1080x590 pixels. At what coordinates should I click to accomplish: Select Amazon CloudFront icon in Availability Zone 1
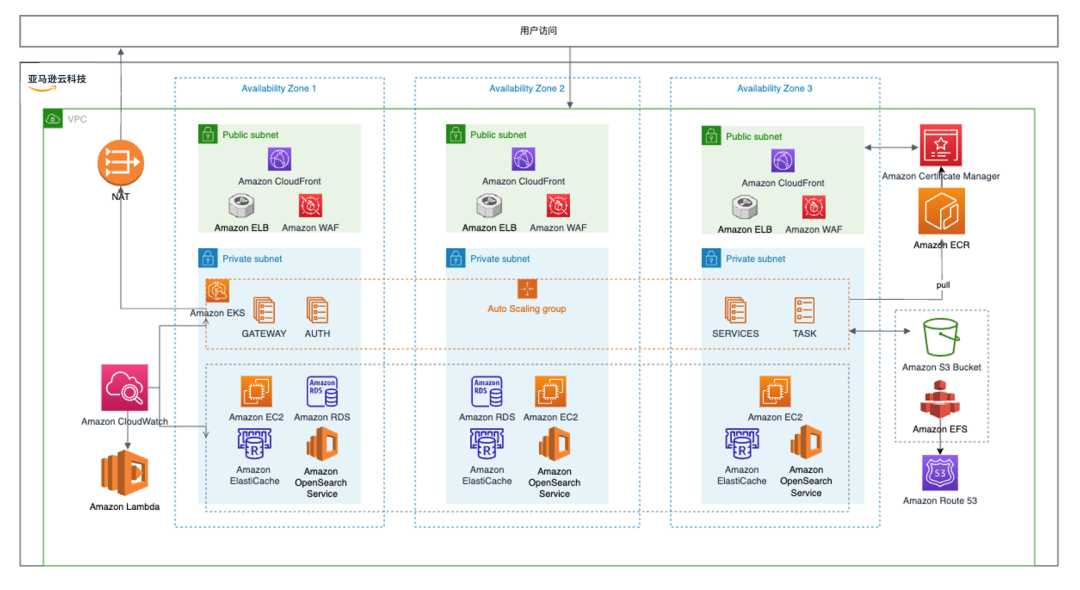pyautogui.click(x=280, y=160)
